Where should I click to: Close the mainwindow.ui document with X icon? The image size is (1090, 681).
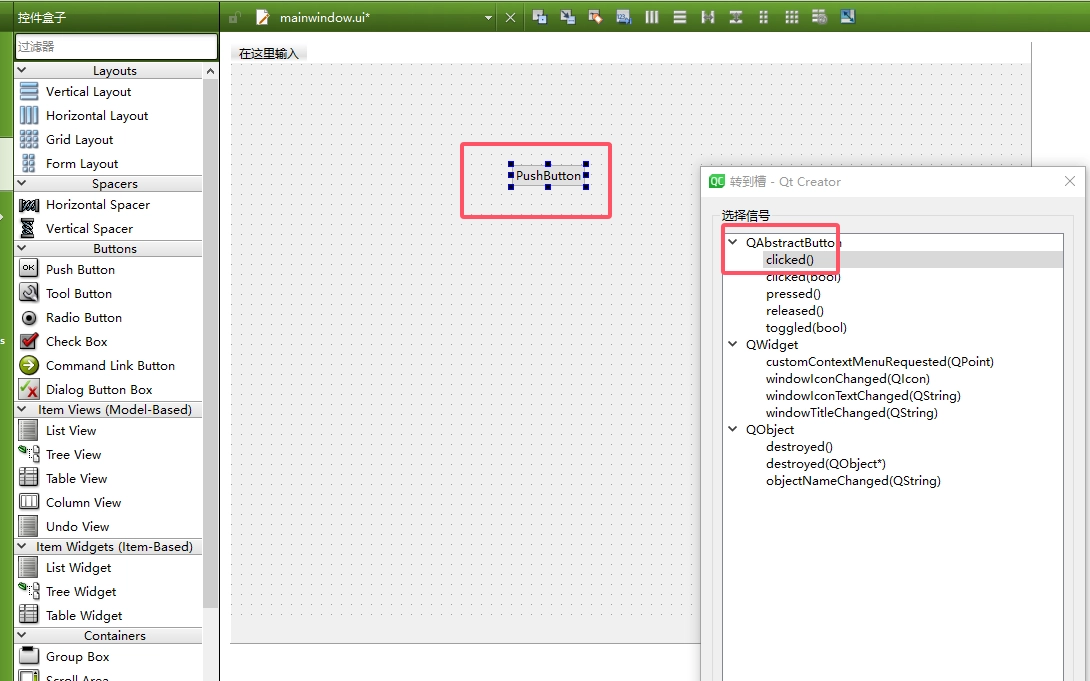[x=510, y=17]
